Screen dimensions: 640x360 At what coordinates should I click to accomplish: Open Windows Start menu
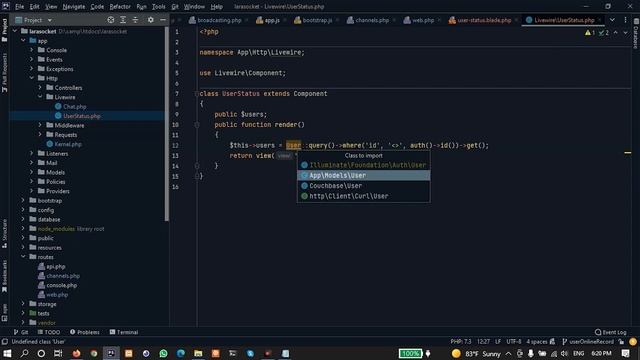pyautogui.click(x=7, y=353)
